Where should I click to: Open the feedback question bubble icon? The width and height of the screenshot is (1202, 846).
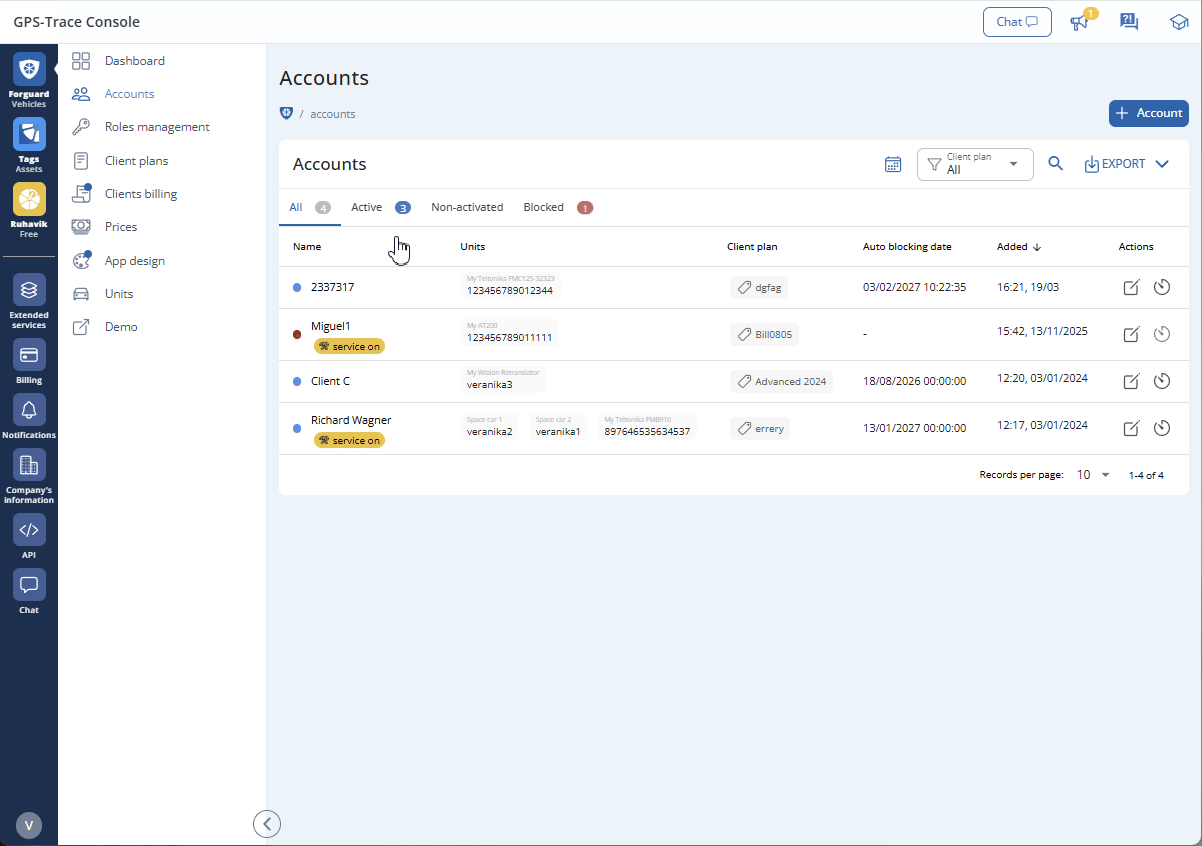pyautogui.click(x=1129, y=22)
